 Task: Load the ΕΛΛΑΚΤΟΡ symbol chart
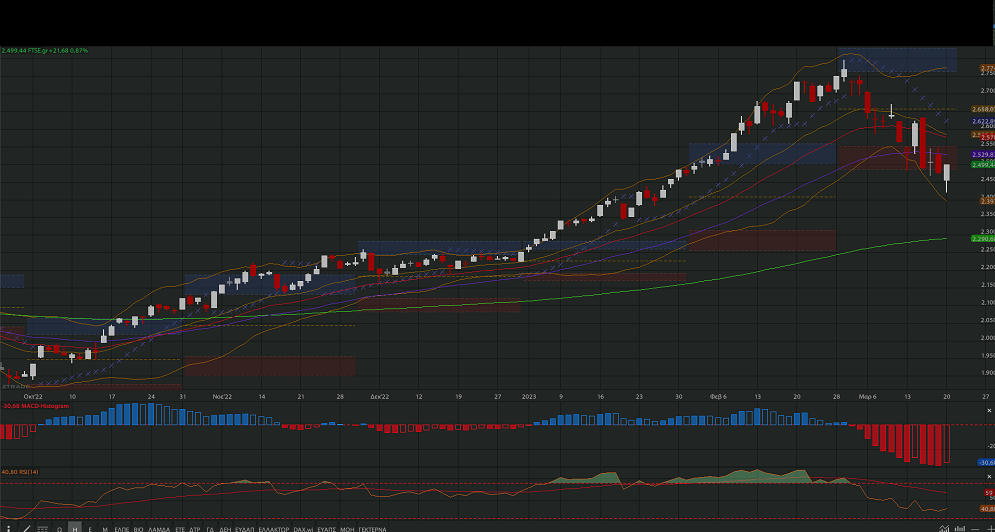pos(273,529)
